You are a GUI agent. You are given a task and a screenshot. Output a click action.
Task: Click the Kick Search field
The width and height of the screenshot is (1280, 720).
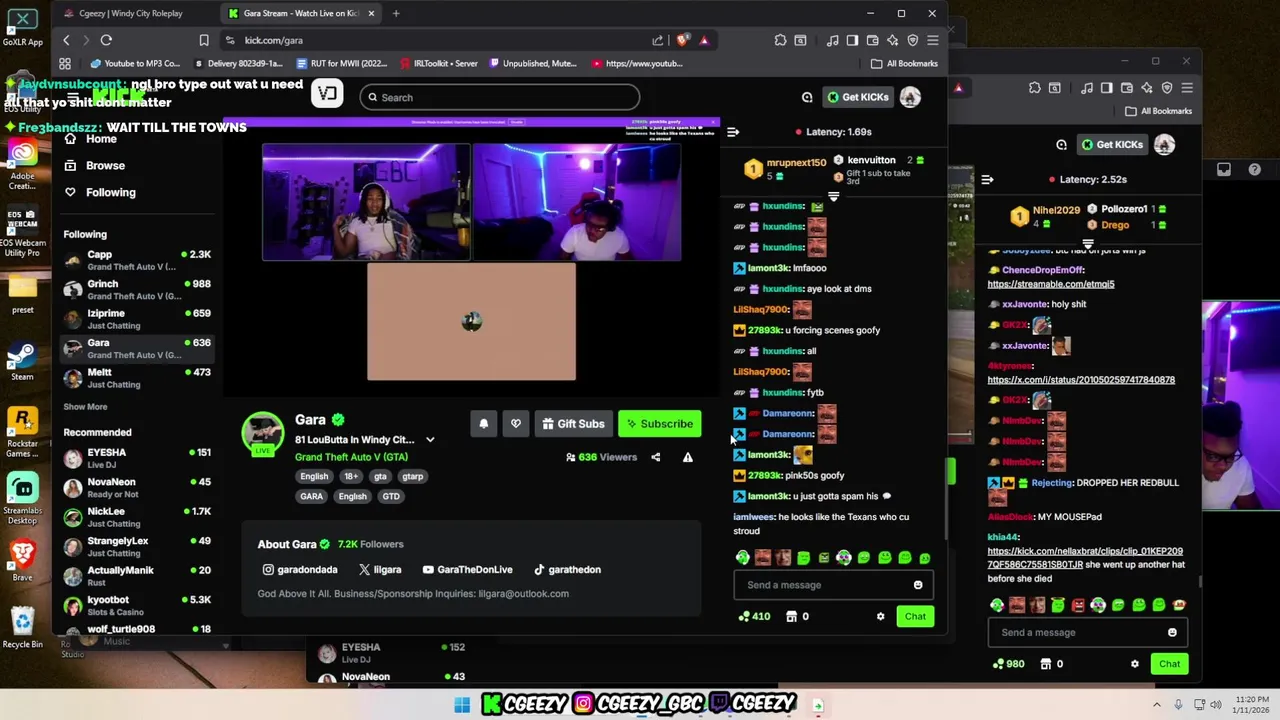pos(499,97)
